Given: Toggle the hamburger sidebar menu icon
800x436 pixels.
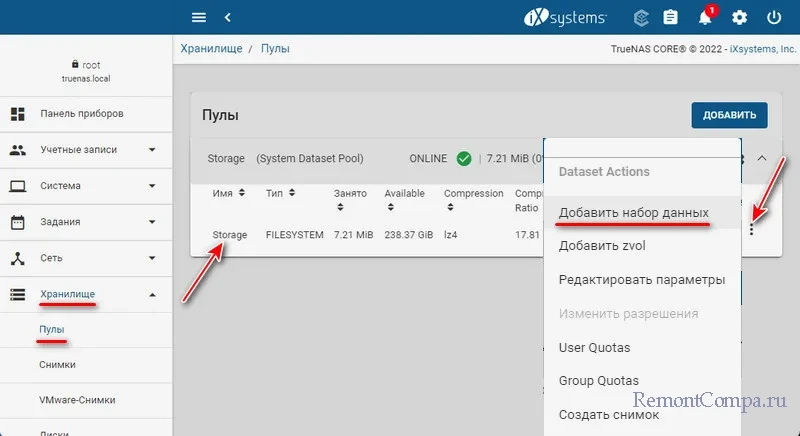Looking at the screenshot, I should (x=199, y=17).
